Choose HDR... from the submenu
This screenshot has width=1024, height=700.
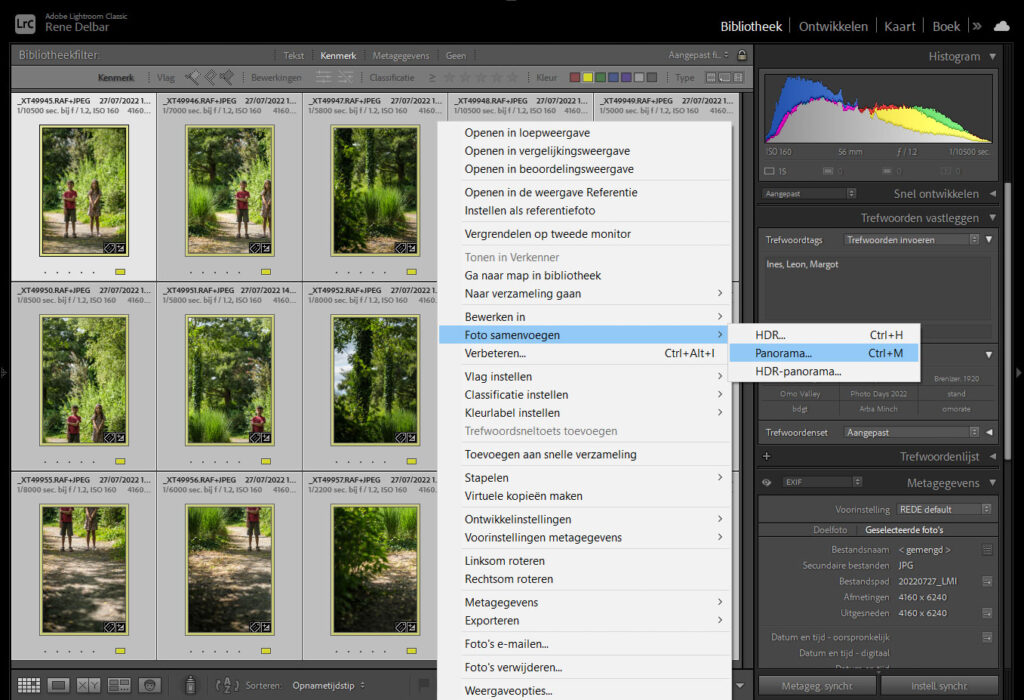[x=824, y=335]
